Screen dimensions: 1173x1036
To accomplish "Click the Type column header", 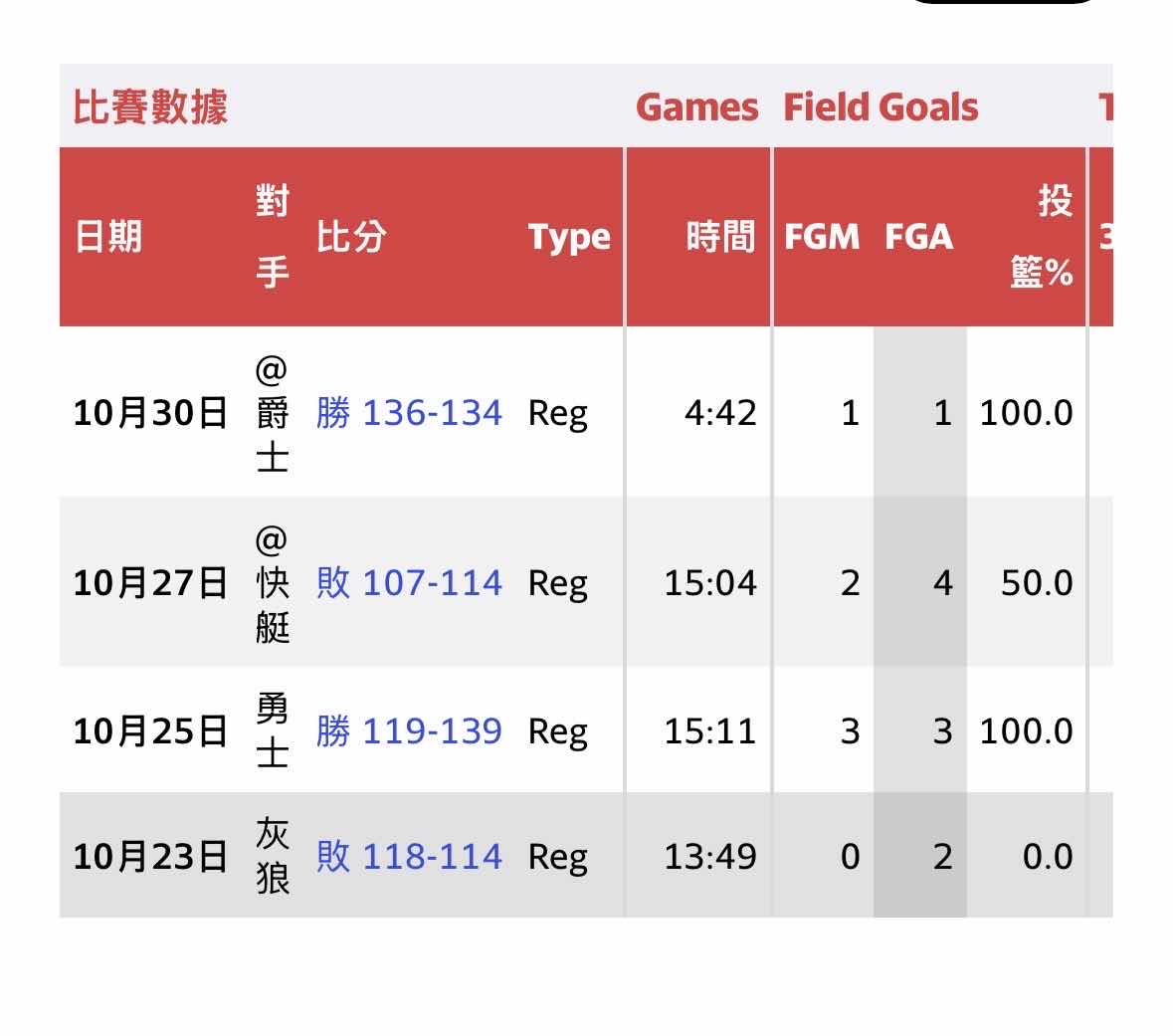I will pos(568,237).
